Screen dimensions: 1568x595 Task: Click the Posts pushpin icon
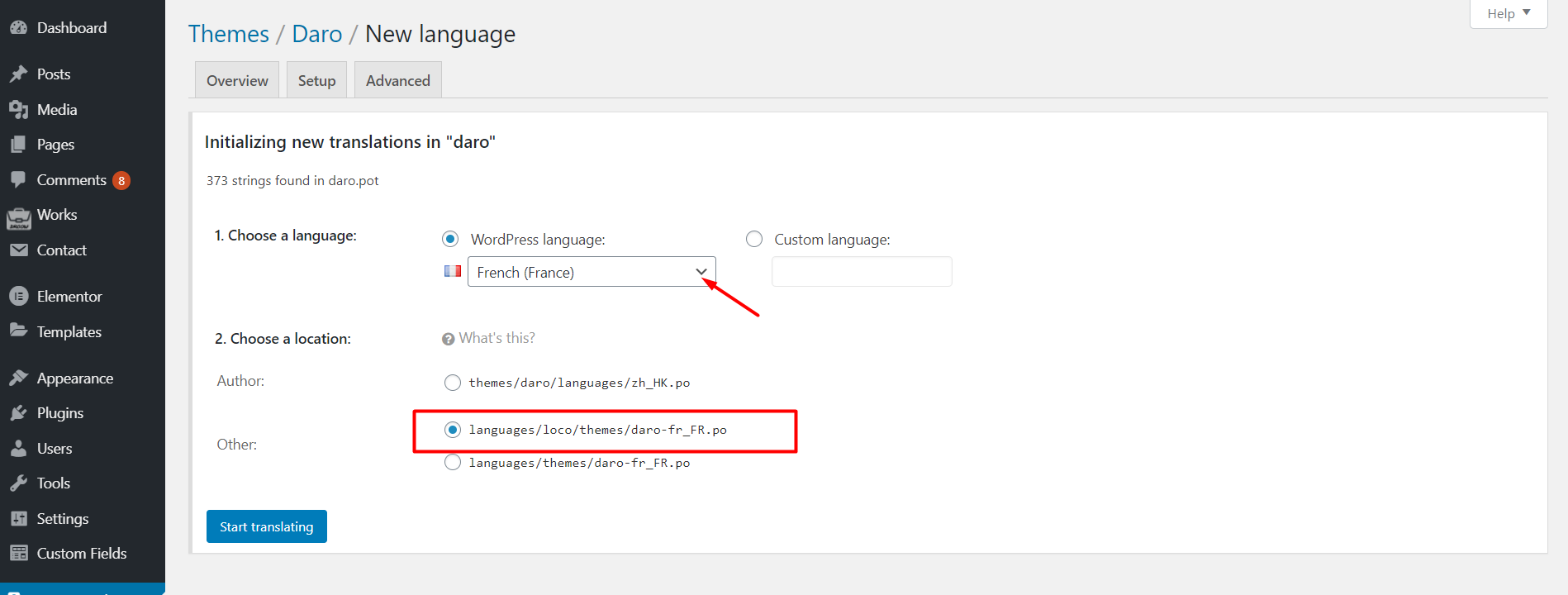click(x=18, y=74)
